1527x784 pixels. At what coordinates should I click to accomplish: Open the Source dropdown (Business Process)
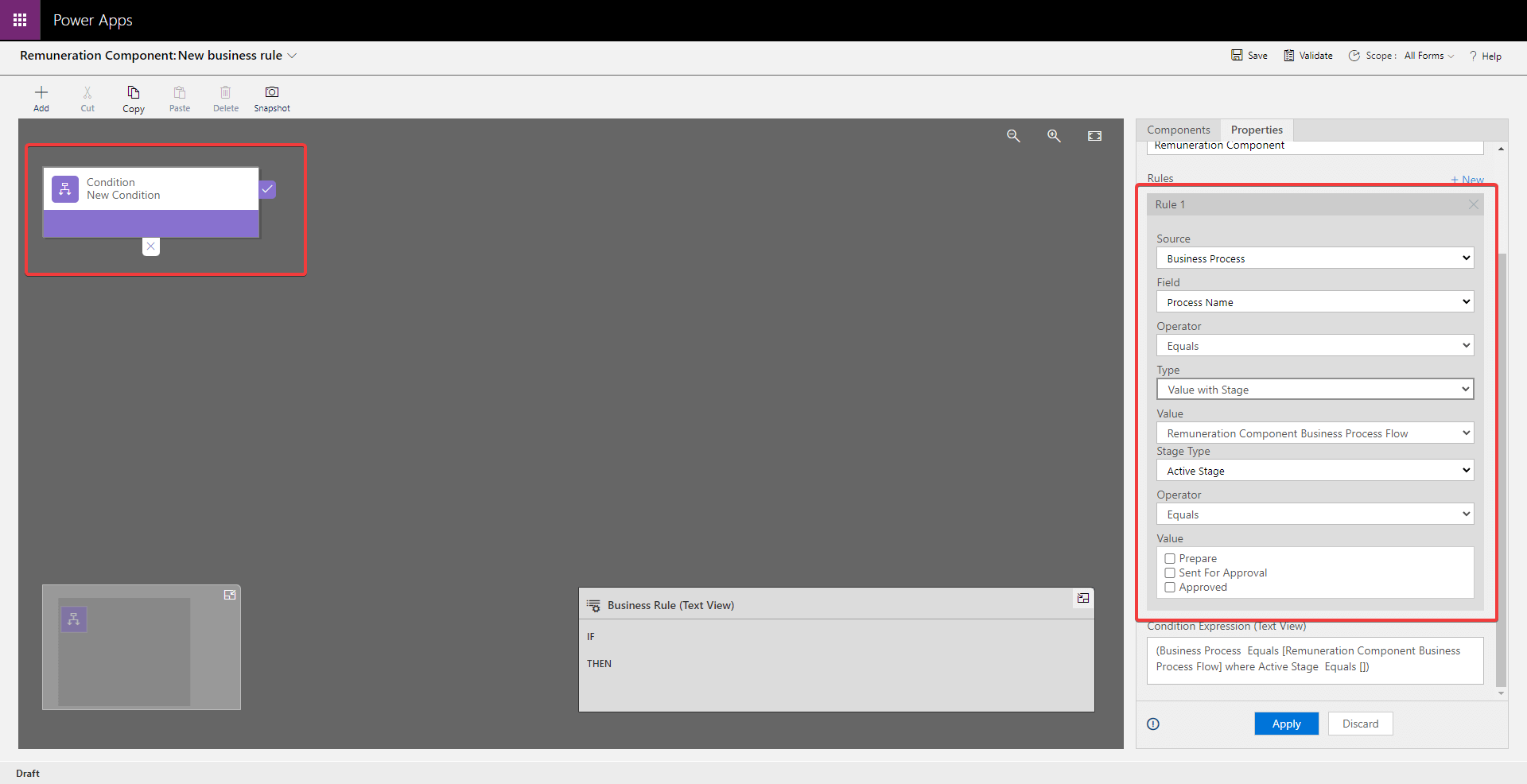click(x=1315, y=258)
